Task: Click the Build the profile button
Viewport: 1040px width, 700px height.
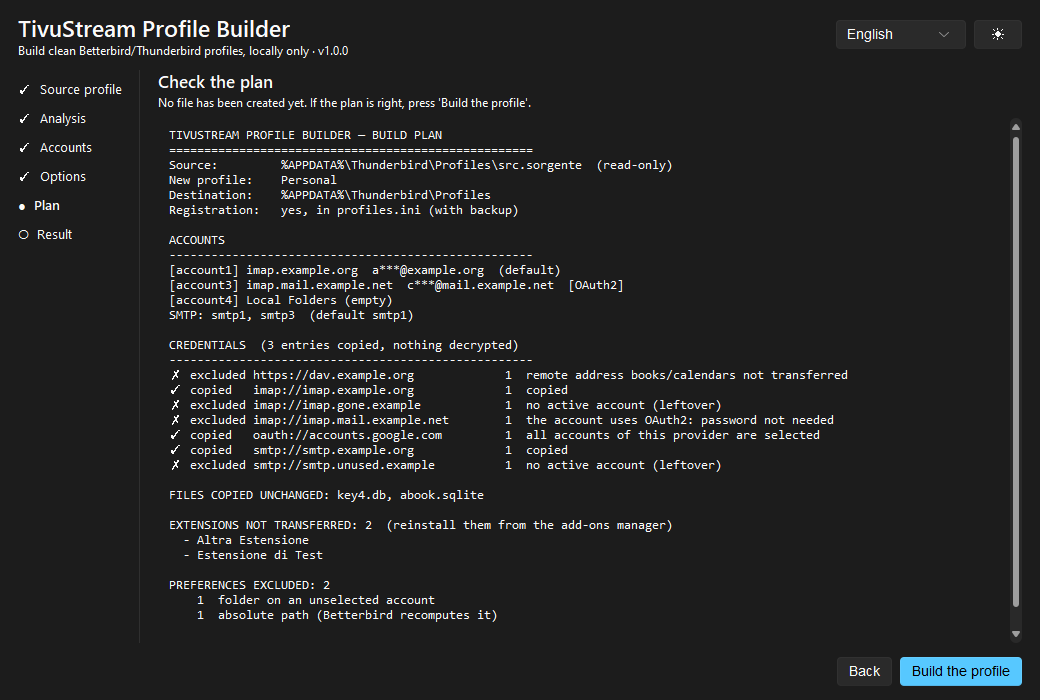Action: point(960,671)
